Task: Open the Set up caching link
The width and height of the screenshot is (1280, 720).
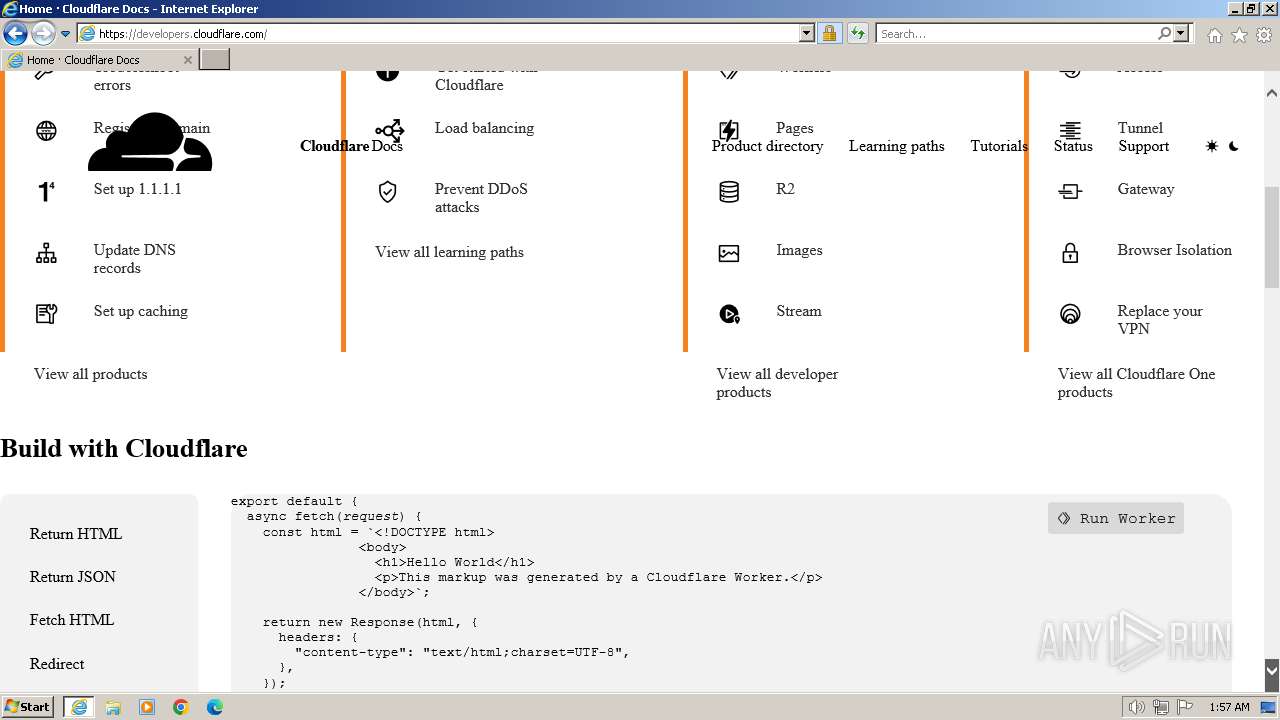Action: pos(141,311)
